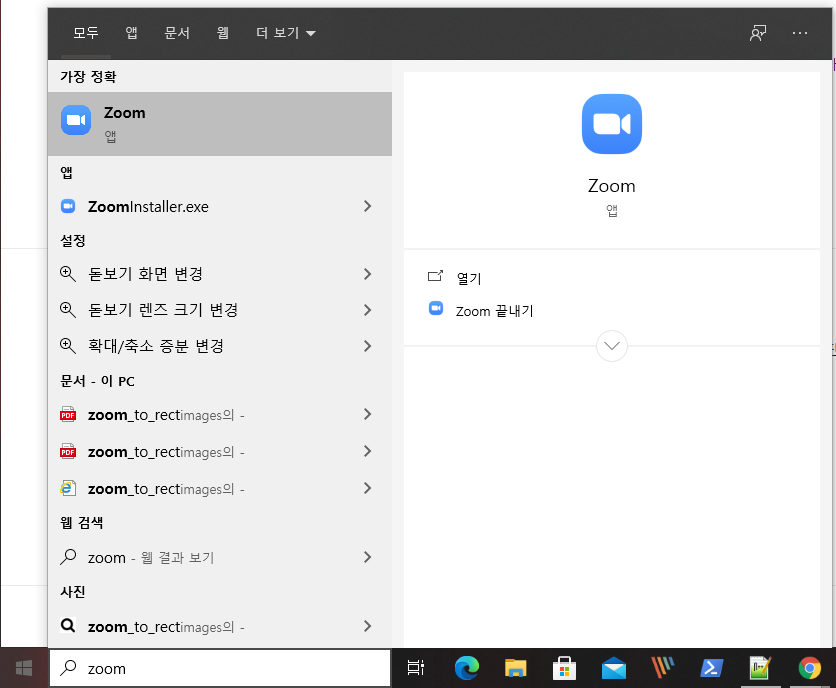Click the open-window icon next to 열기
This screenshot has height=688, width=836.
point(435,276)
